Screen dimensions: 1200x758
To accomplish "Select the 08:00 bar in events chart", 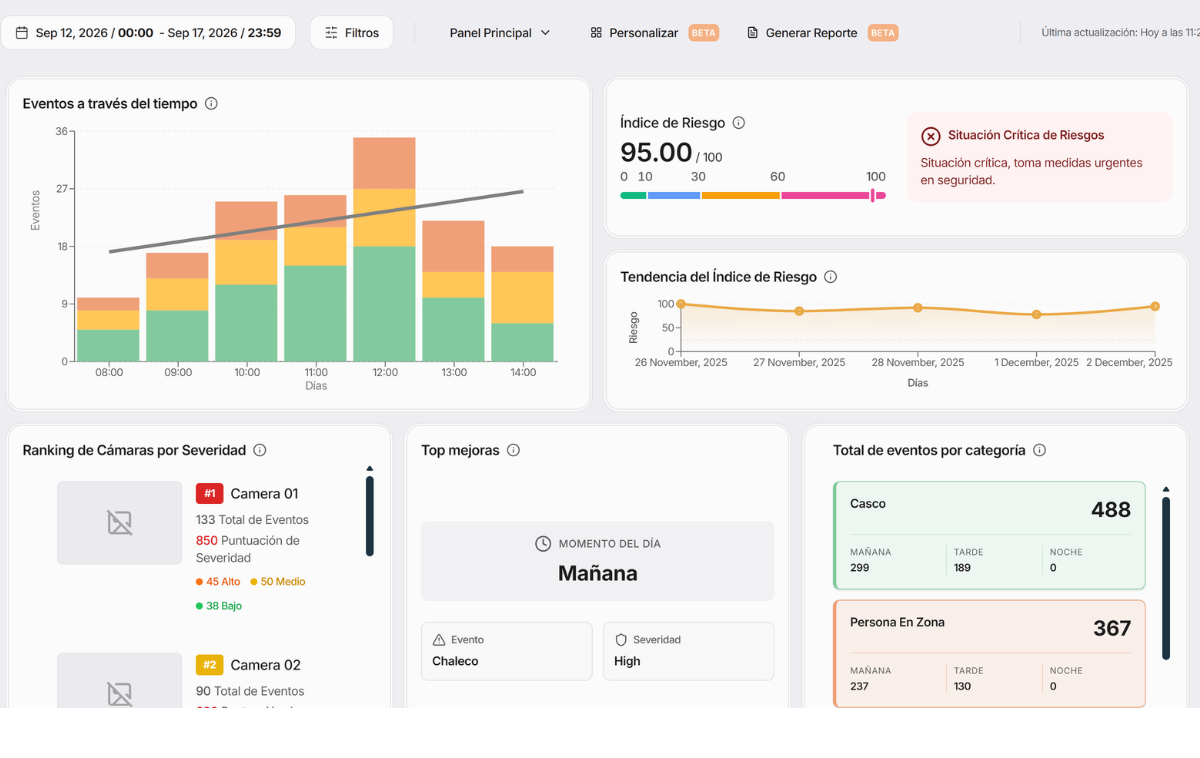I will coord(109,329).
